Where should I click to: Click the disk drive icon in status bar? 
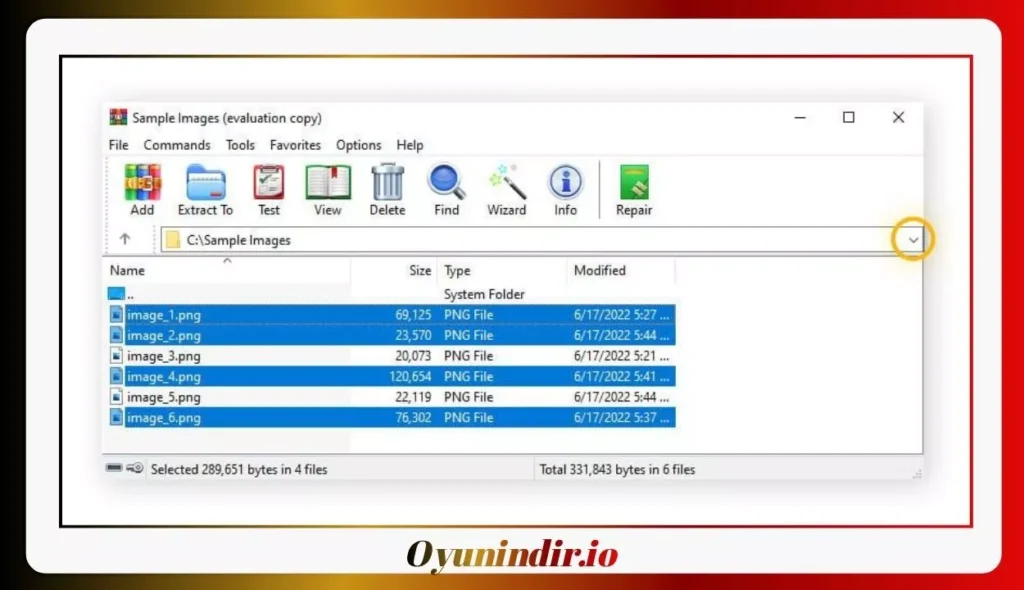tap(114, 468)
